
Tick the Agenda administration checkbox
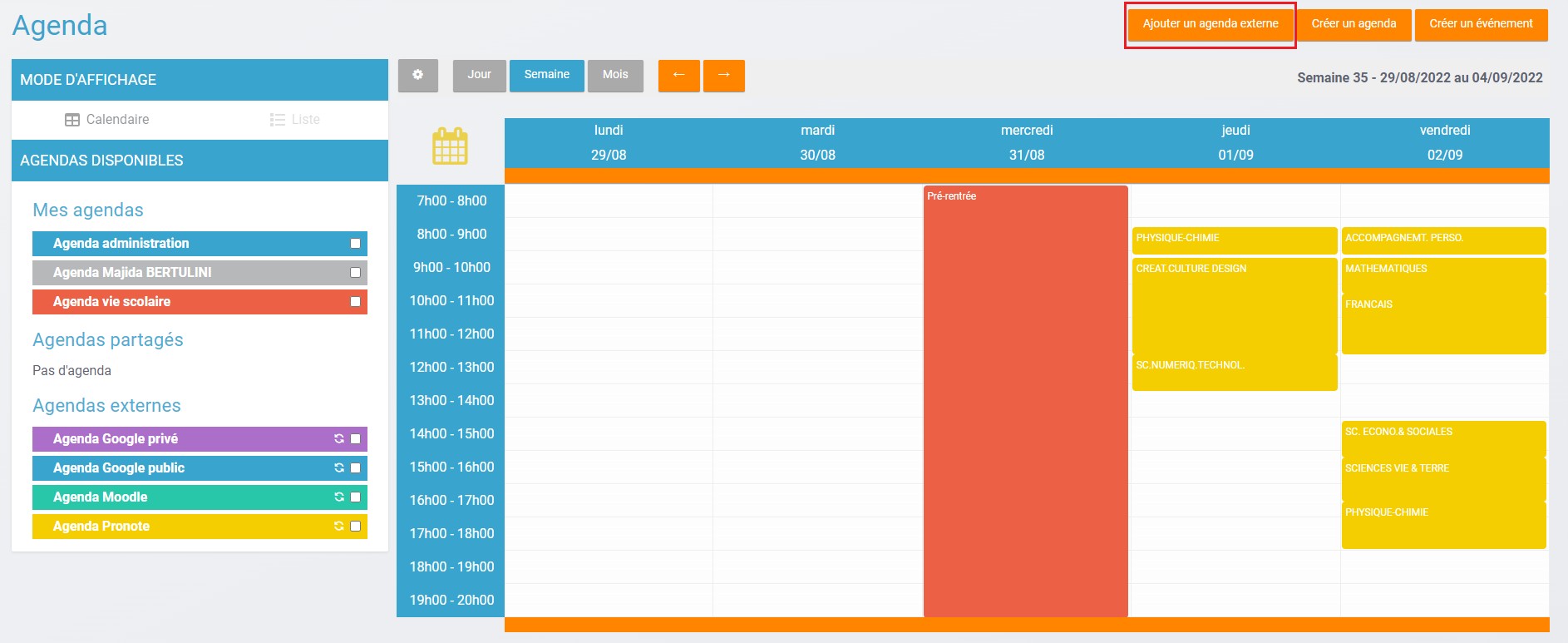click(355, 244)
